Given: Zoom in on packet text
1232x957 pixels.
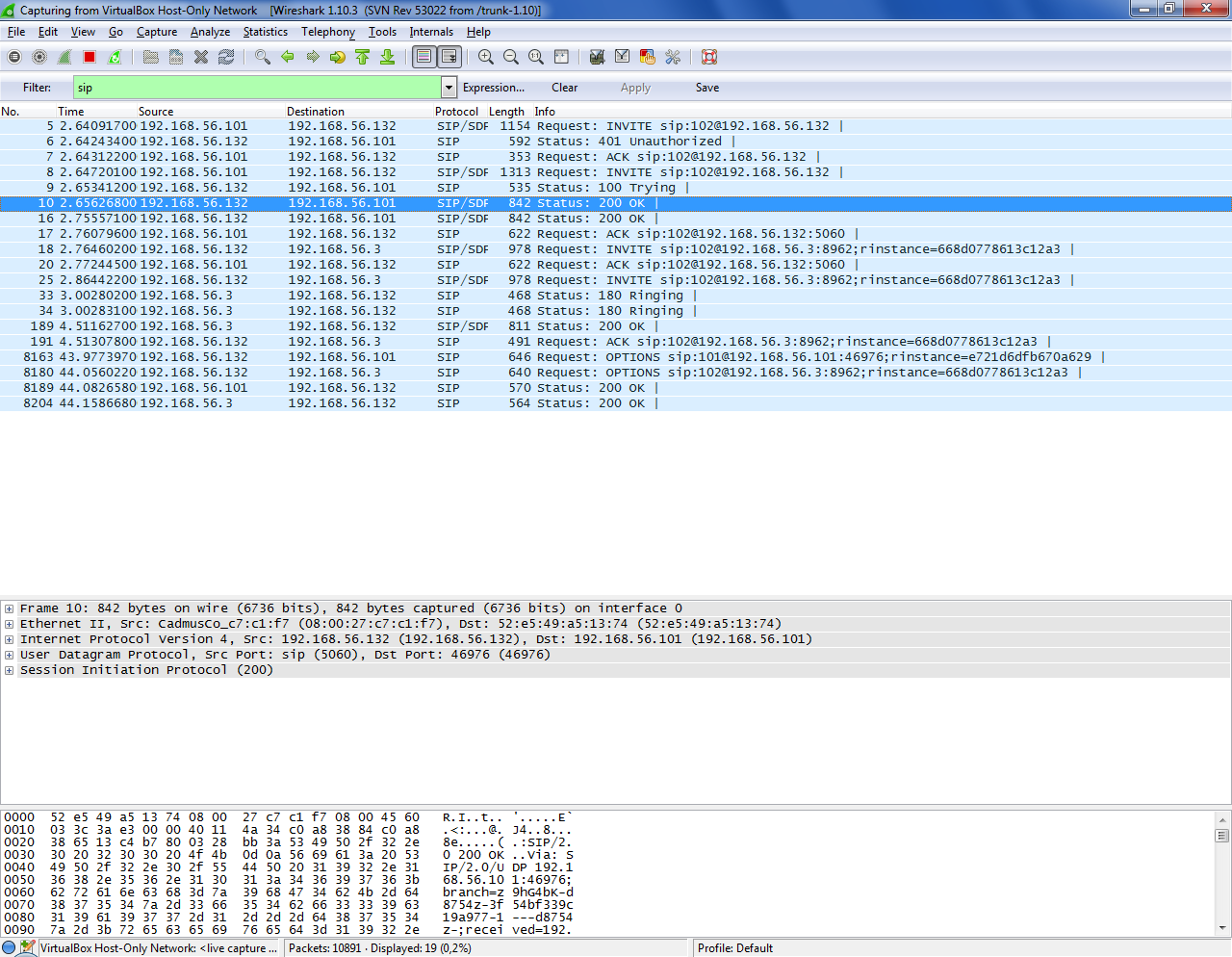Looking at the screenshot, I should [x=486, y=58].
